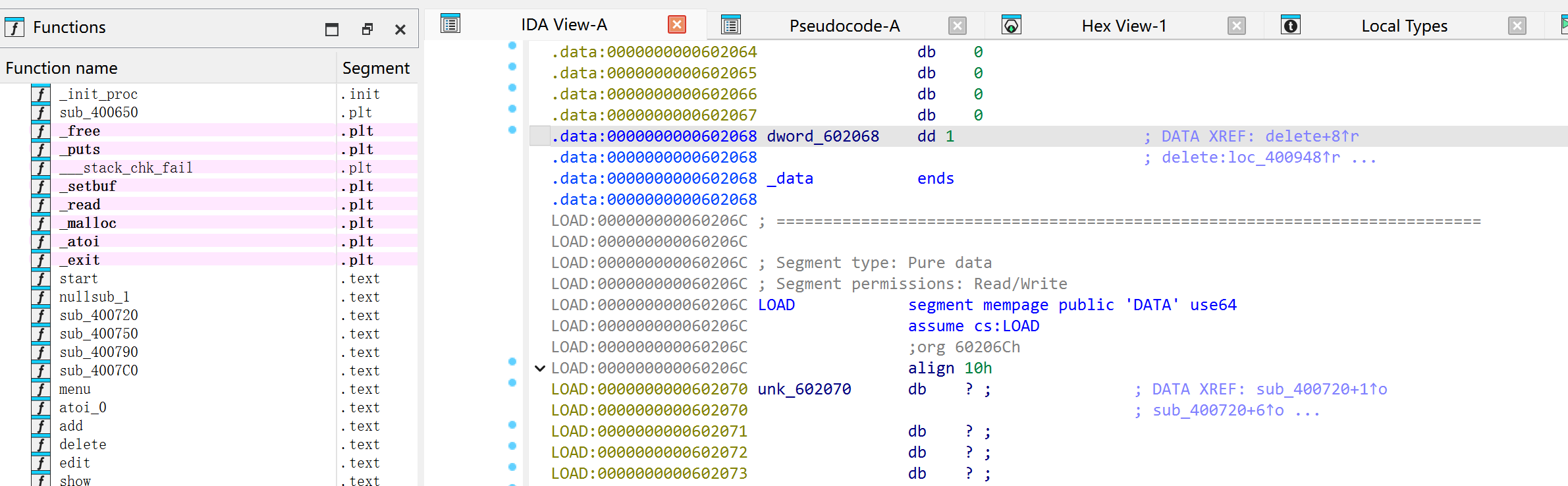
Task: Maximize the Functions panel
Action: pos(332,29)
